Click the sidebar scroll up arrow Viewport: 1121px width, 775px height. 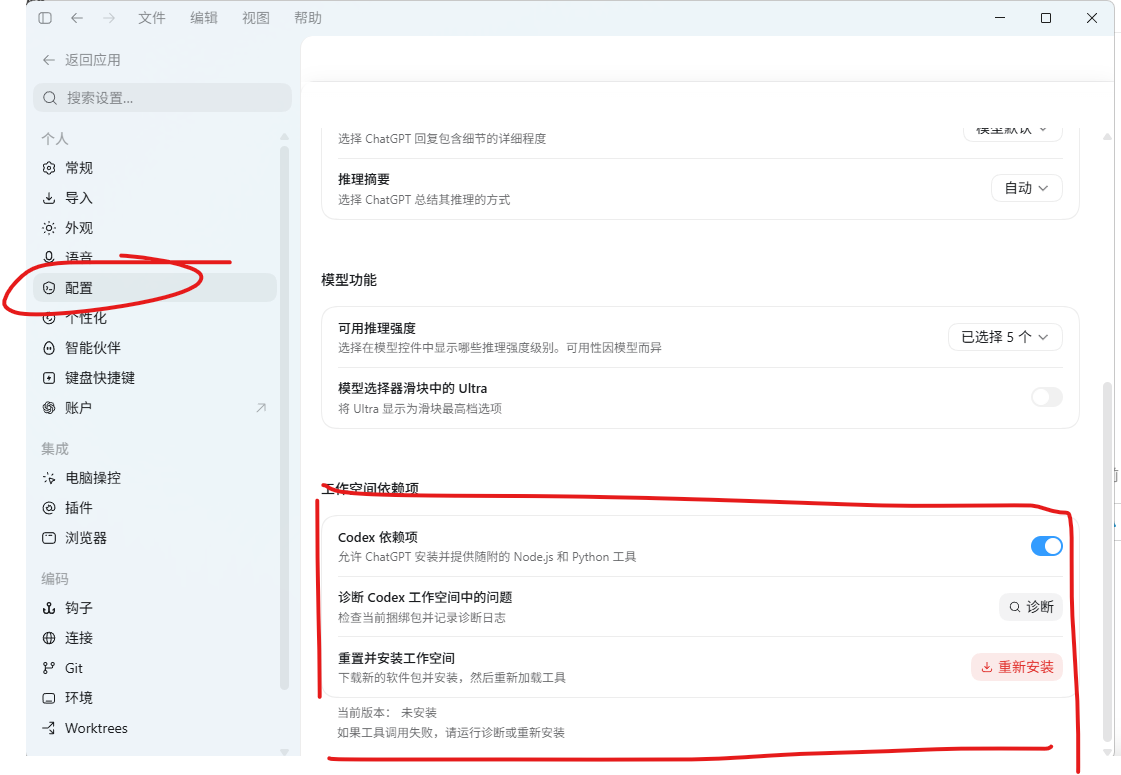tap(285, 136)
